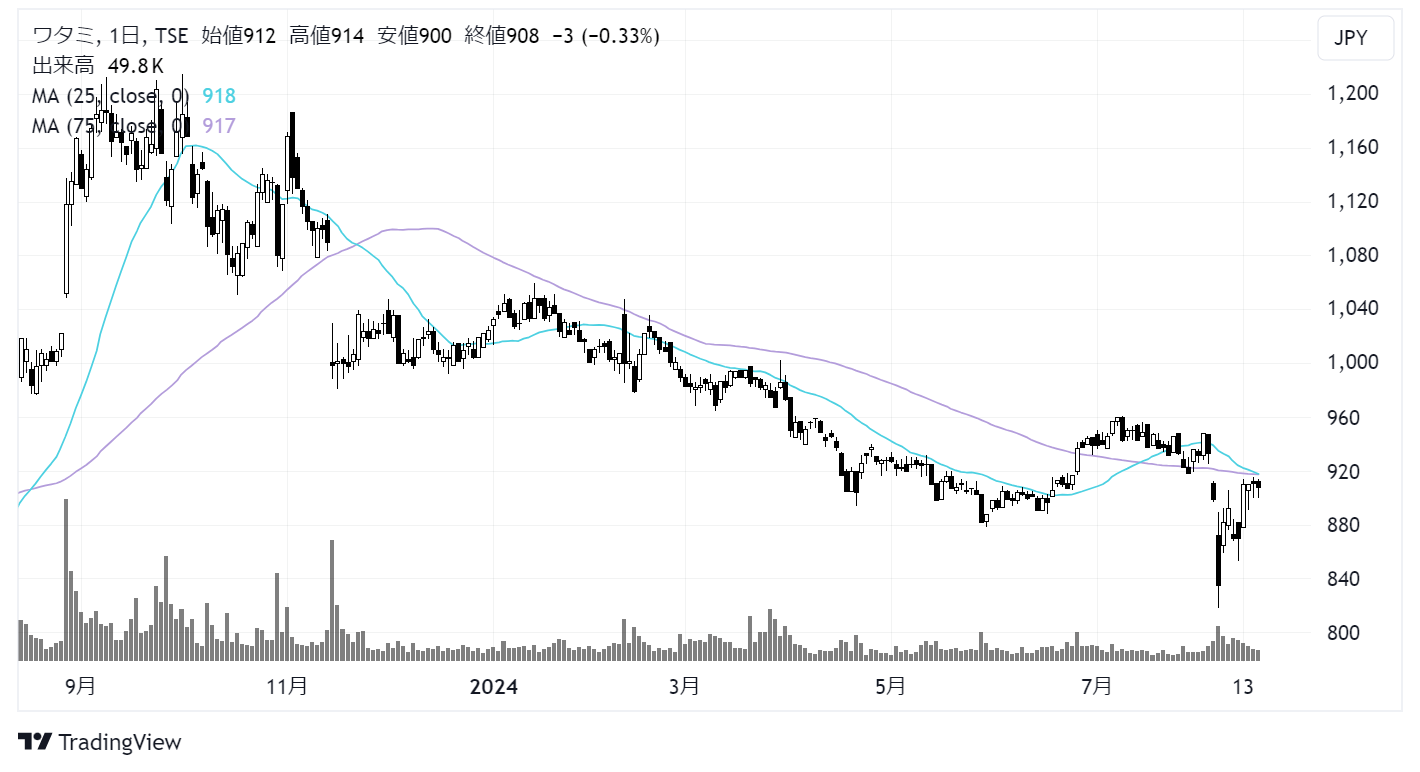
Task: Click the 13 date axis label
Action: click(x=1243, y=687)
